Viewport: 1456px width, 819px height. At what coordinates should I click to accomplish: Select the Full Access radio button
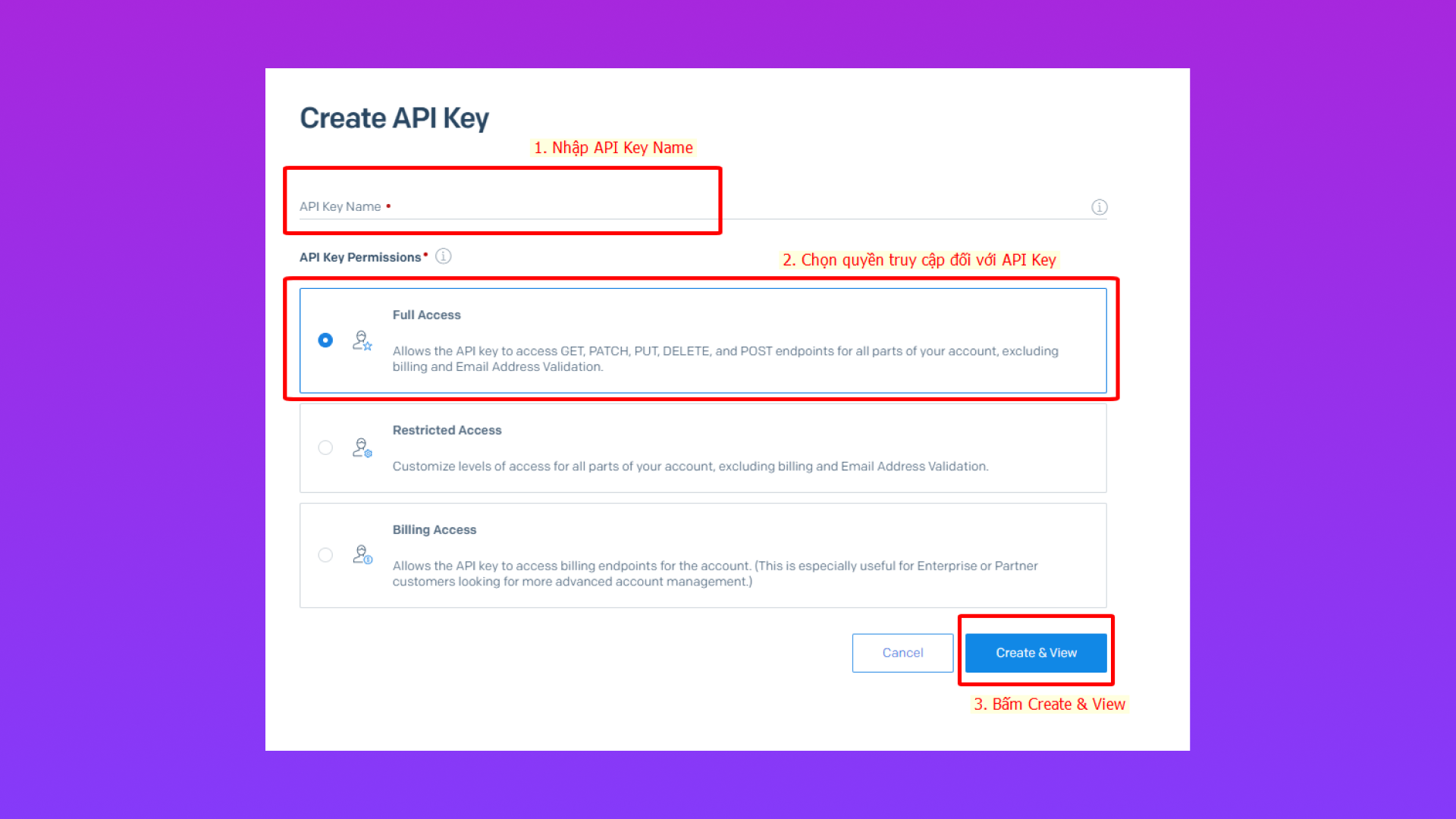tap(325, 340)
